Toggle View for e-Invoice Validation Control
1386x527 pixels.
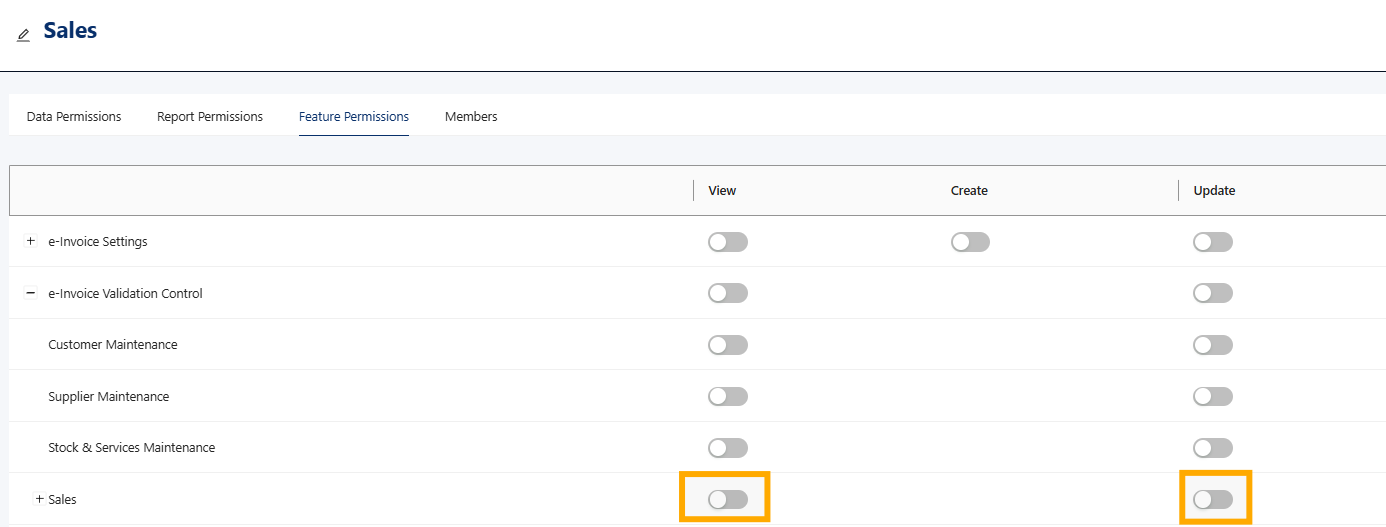(x=728, y=293)
